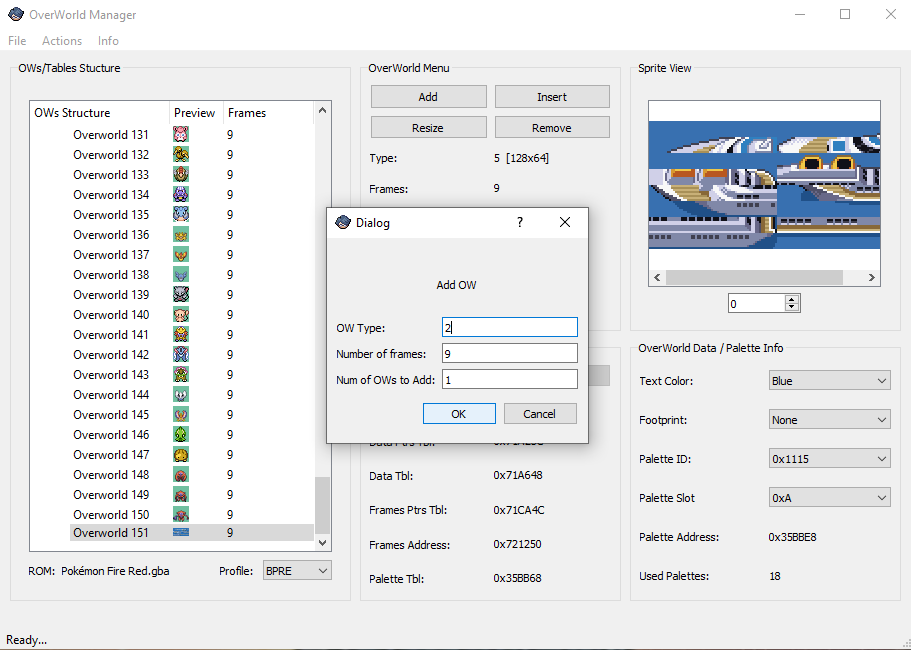Click the Overworld 151 ship preview icon

coord(181,533)
